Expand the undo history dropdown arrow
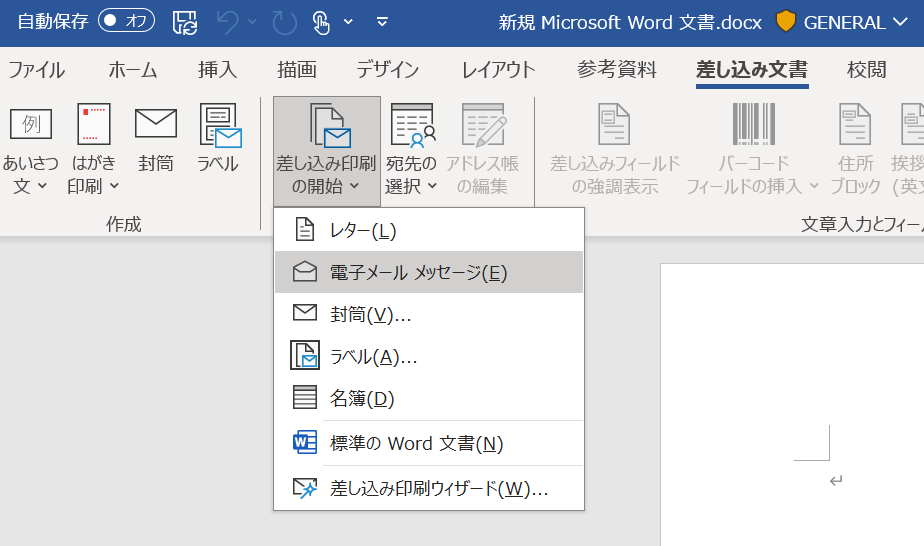 coord(252,22)
